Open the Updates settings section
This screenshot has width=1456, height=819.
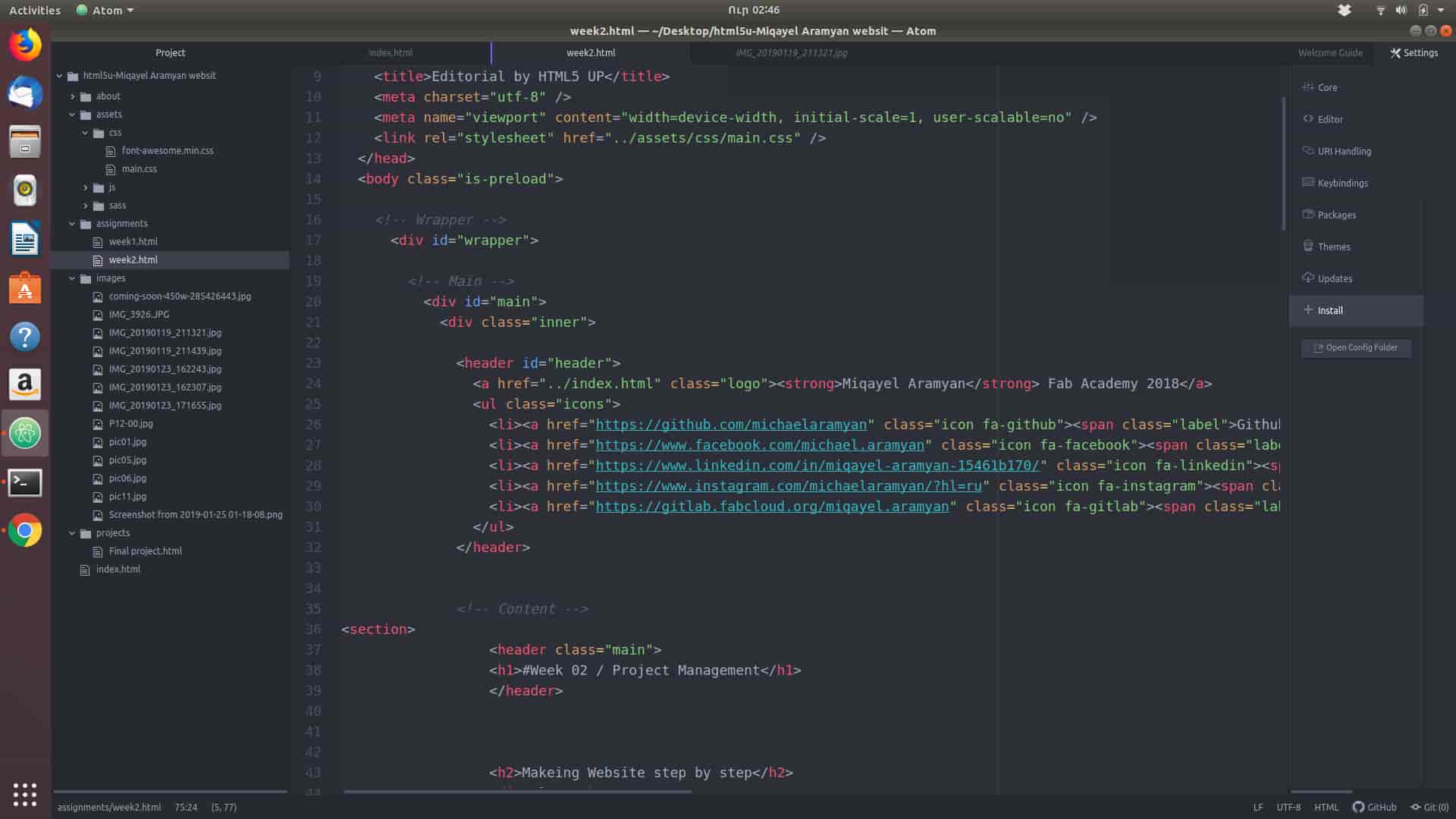[1334, 278]
